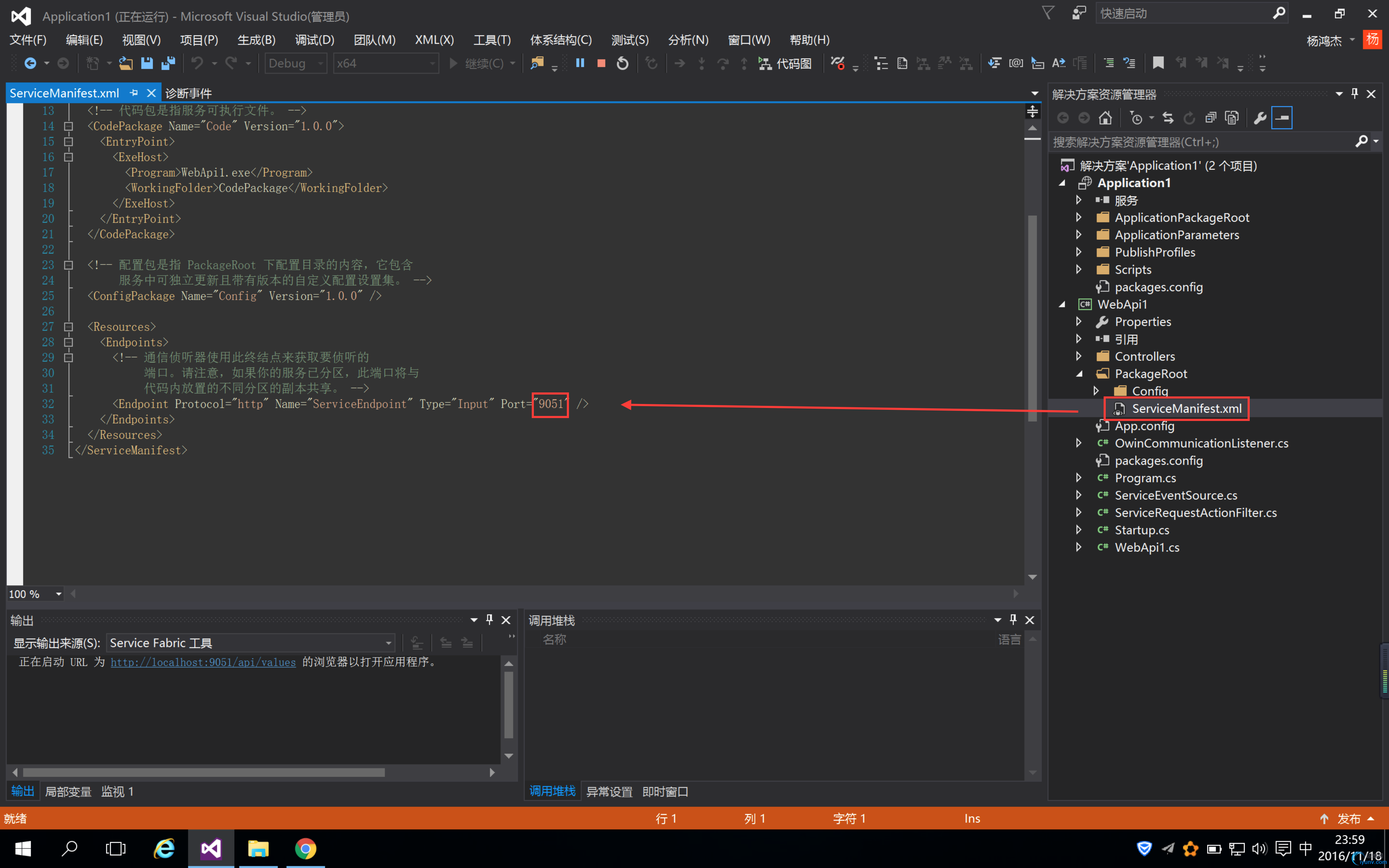Click the Save file icon
Image resolution: width=1389 pixels, height=868 pixels.
tap(147, 63)
